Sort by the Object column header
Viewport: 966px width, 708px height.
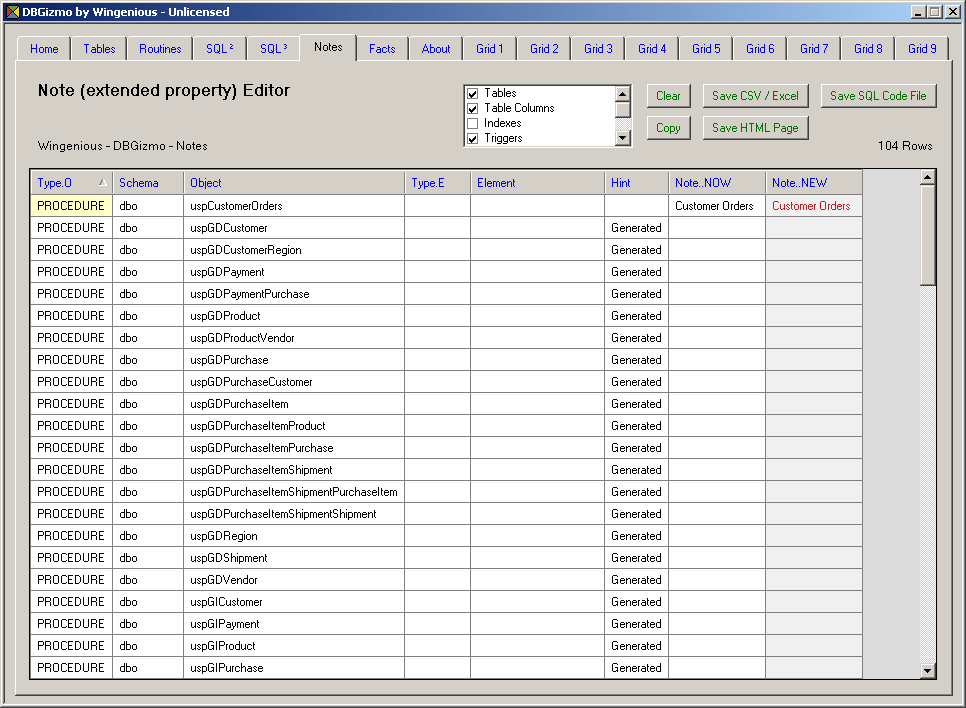click(293, 183)
